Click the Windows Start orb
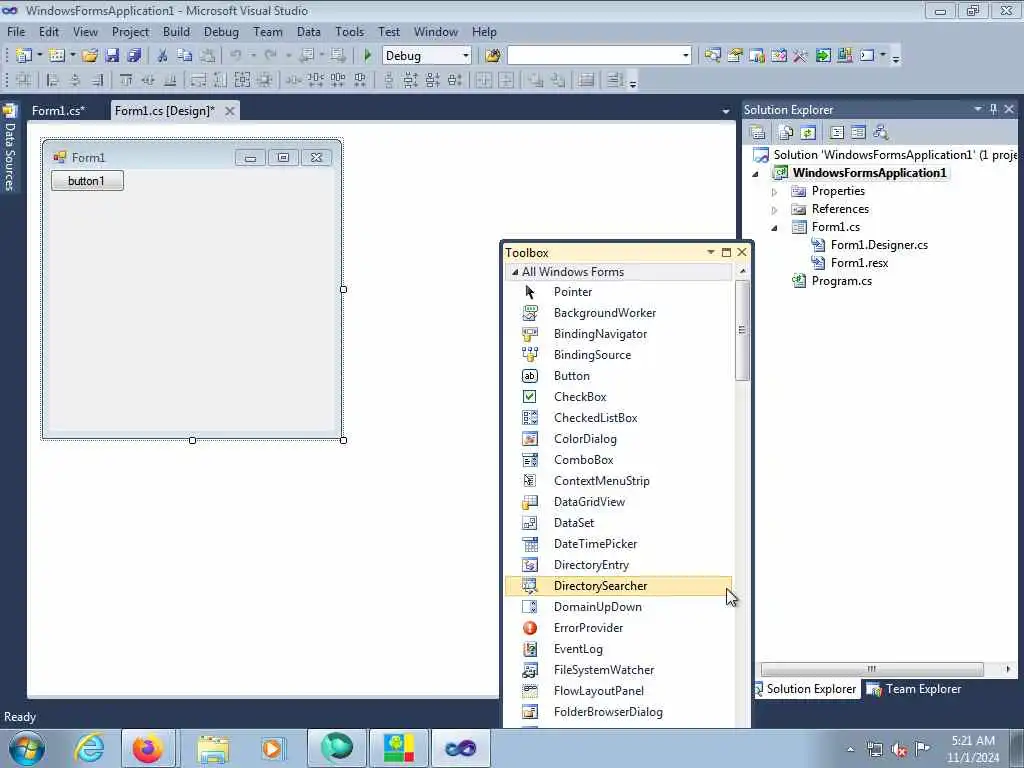The height and width of the screenshot is (768, 1024). click(26, 748)
